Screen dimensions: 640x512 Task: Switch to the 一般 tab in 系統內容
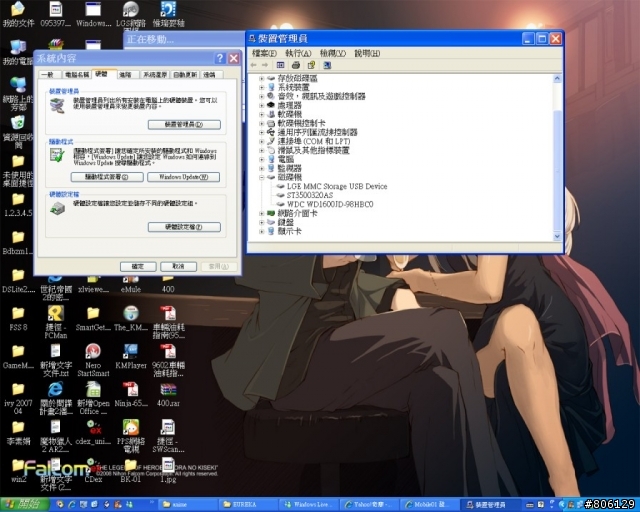click(48, 75)
